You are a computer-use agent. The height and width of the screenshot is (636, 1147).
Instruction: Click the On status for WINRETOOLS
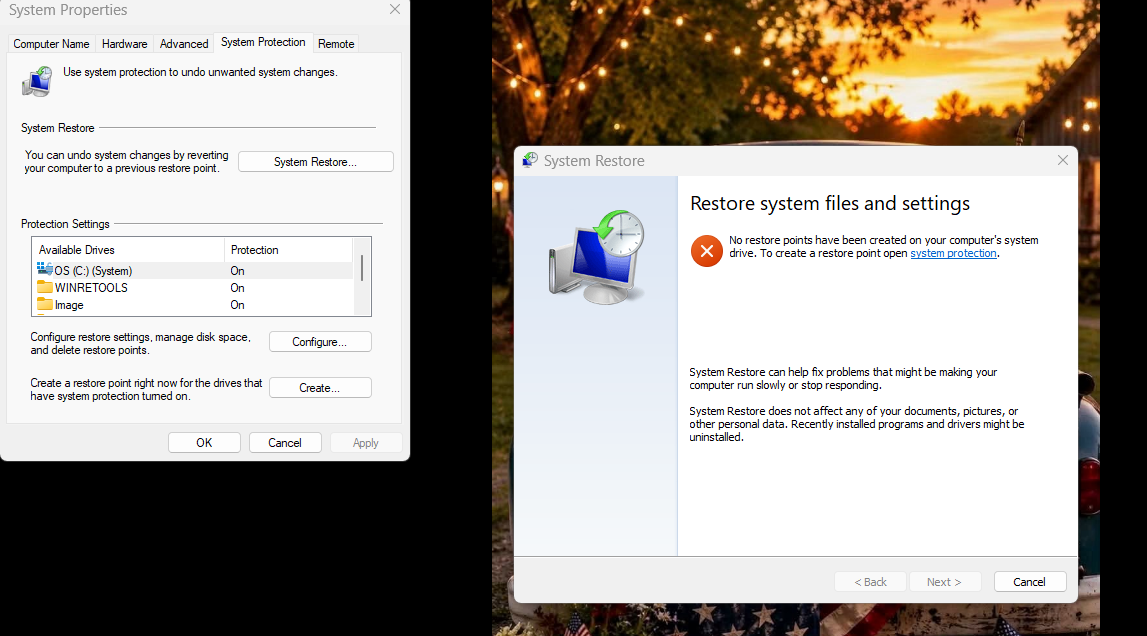click(x=238, y=288)
